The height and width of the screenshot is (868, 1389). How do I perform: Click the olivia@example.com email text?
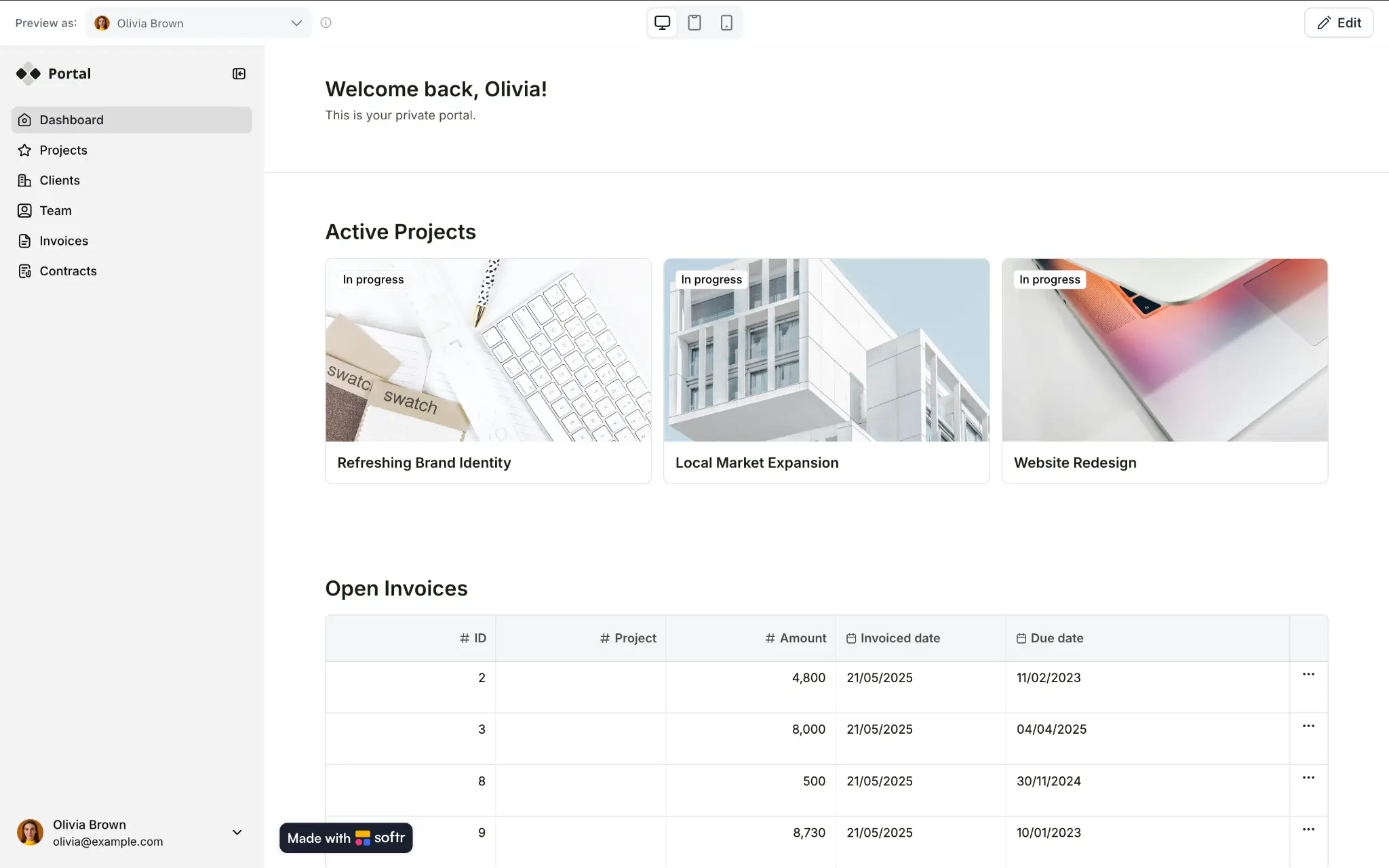108,842
